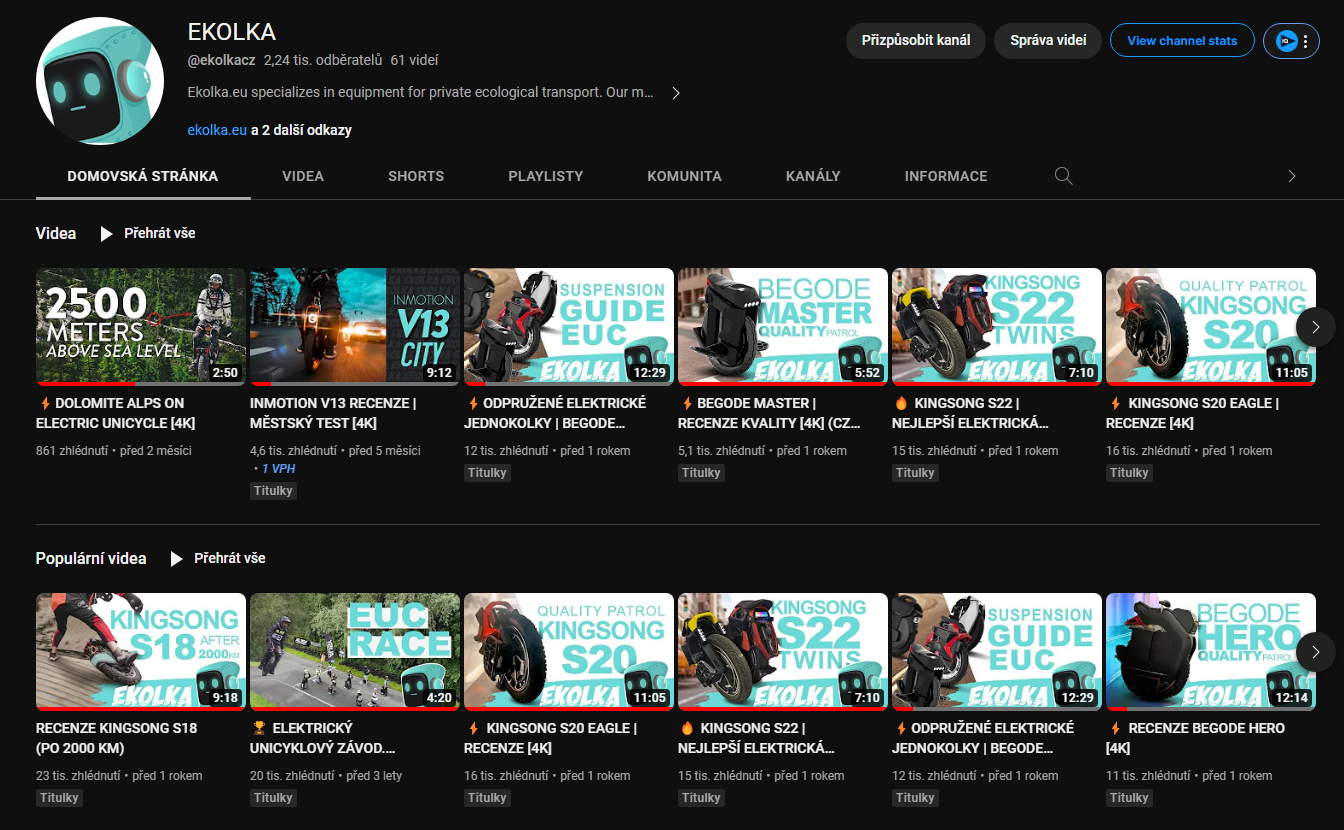Open the EUC Race thumbnail
The image size is (1344, 830).
(355, 652)
